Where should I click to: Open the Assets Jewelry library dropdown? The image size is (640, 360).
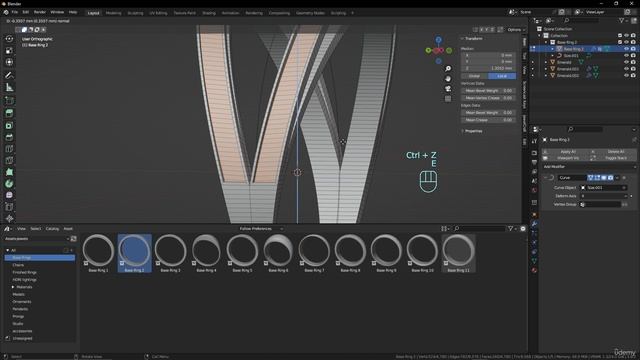pyautogui.click(x=37, y=239)
